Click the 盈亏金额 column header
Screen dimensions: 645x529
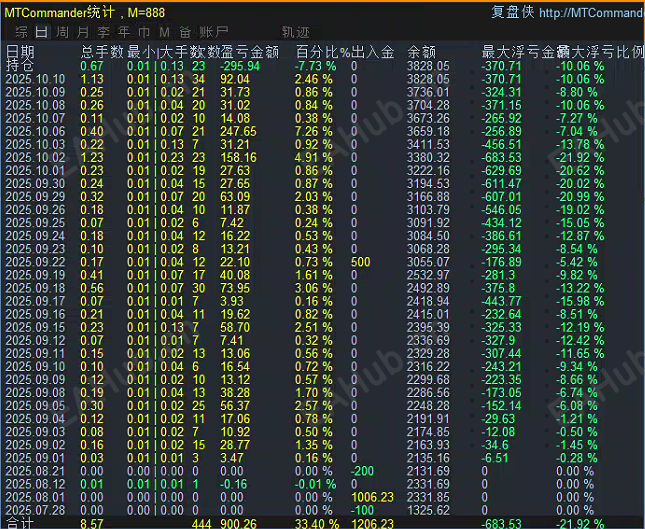250,52
